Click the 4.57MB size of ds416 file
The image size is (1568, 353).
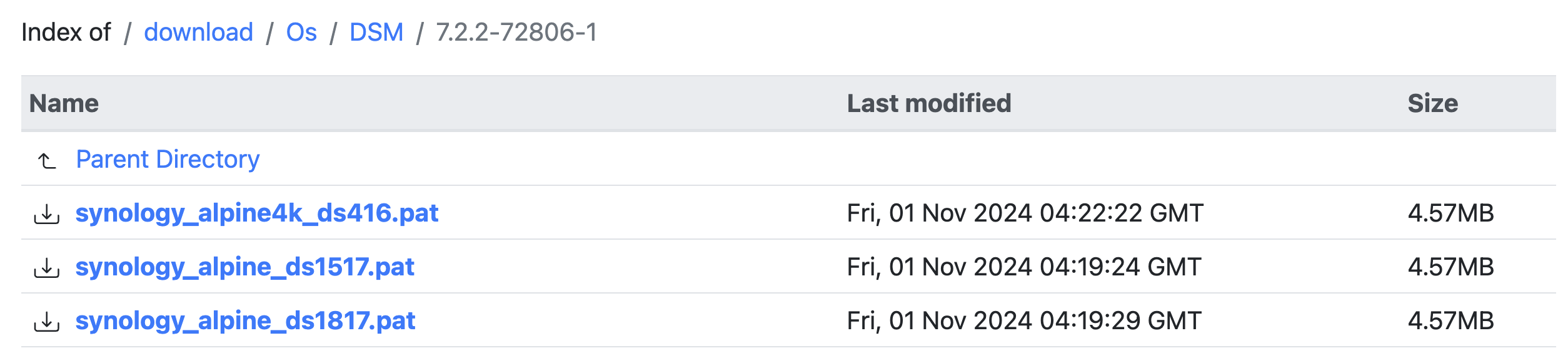(1450, 213)
